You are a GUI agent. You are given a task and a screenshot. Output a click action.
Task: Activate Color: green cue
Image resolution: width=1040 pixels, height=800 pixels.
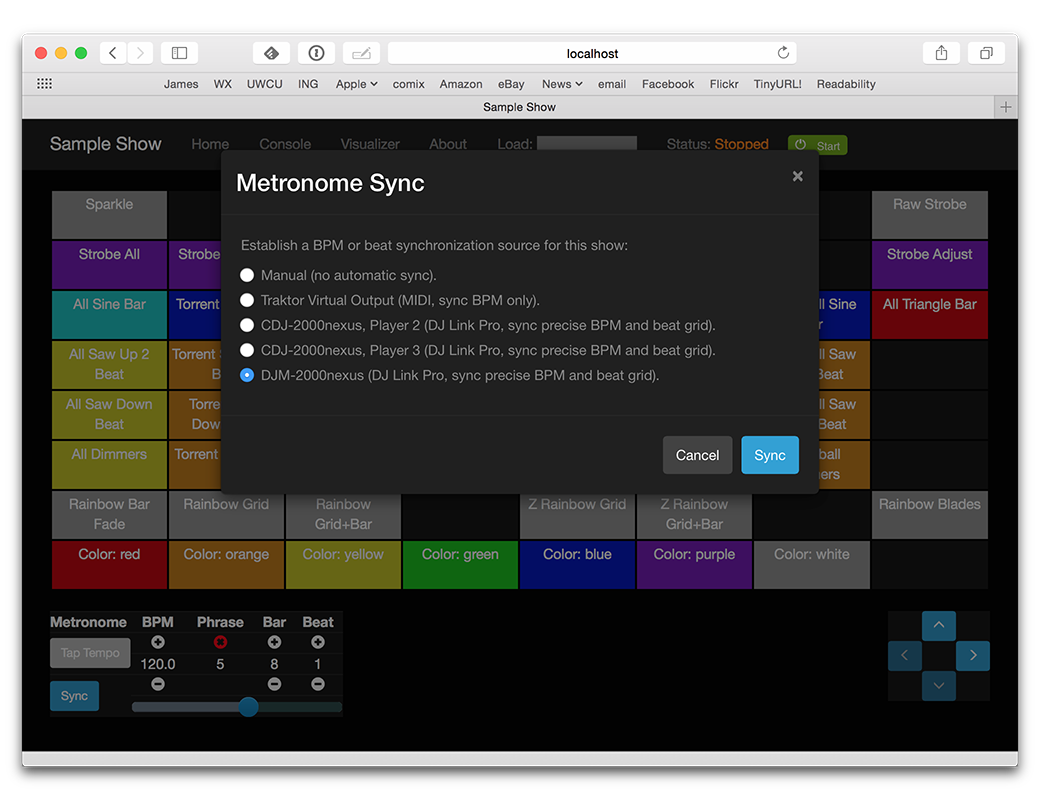(x=460, y=565)
